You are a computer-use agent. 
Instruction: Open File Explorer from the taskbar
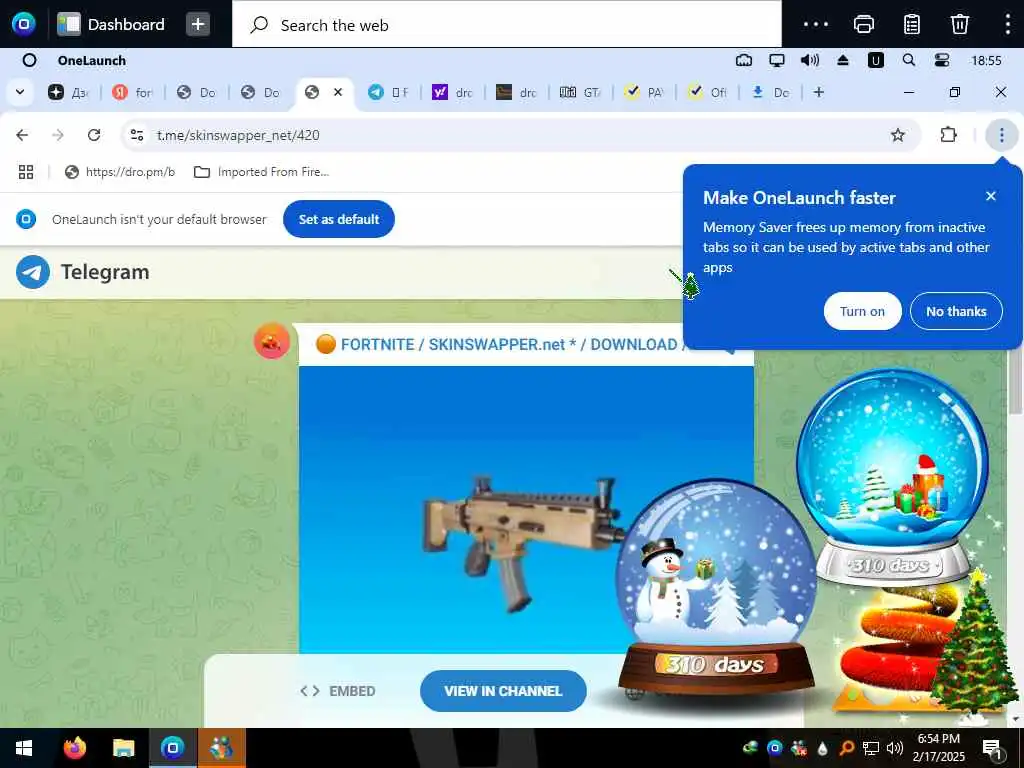pyautogui.click(x=123, y=748)
